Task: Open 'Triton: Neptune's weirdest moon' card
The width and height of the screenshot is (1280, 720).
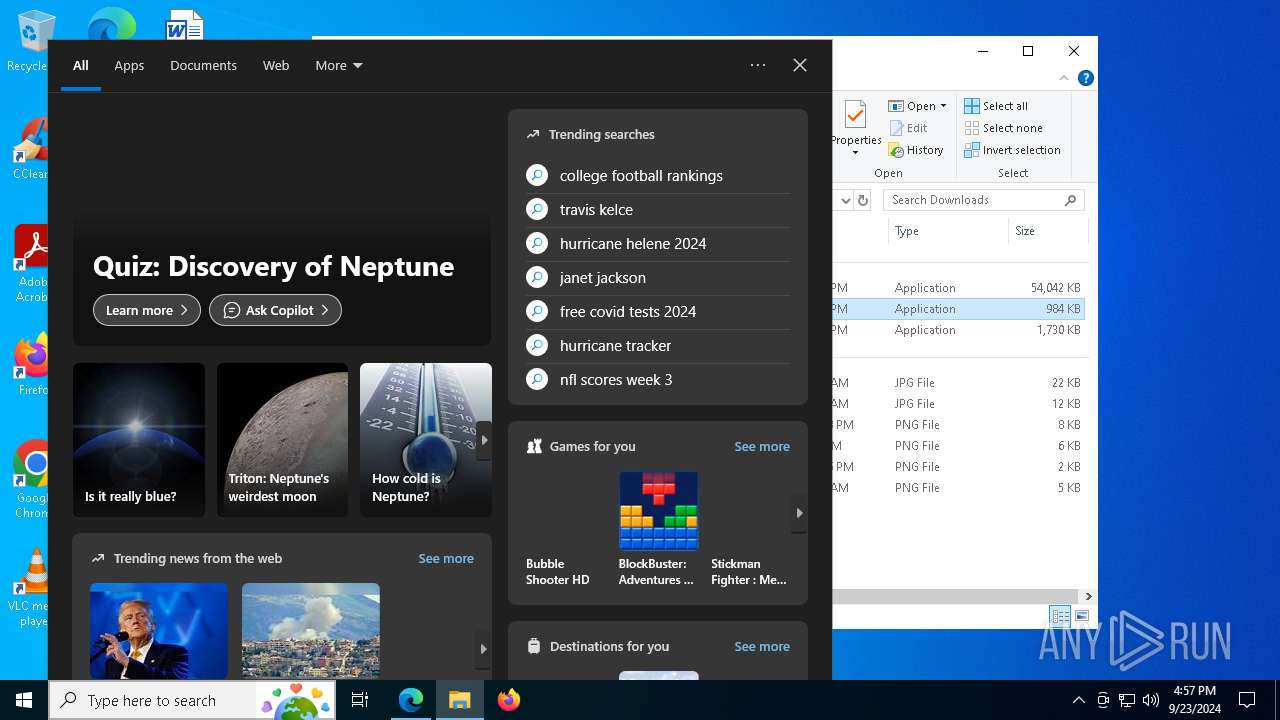Action: [x=282, y=440]
